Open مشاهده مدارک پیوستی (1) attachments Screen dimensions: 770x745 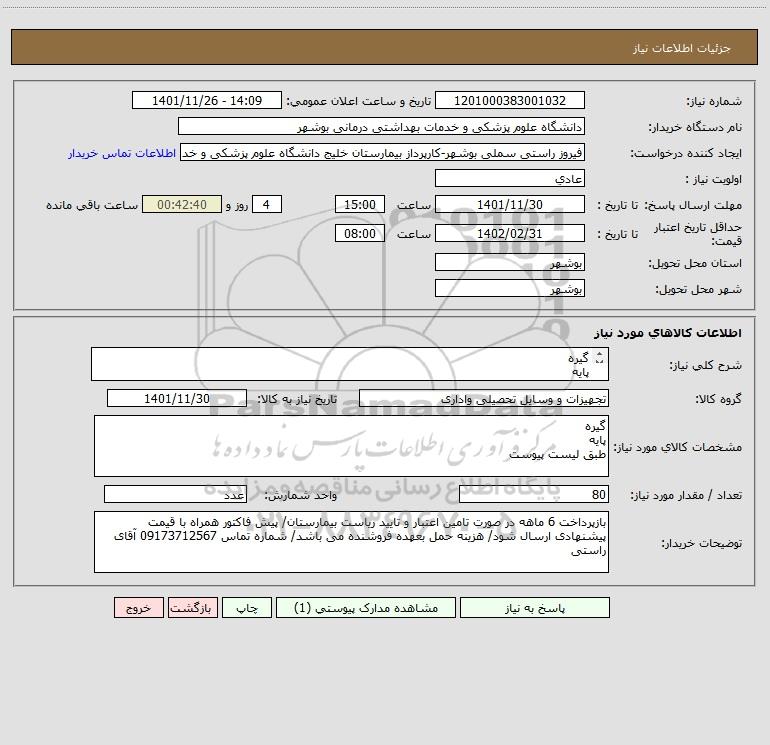(x=366, y=608)
